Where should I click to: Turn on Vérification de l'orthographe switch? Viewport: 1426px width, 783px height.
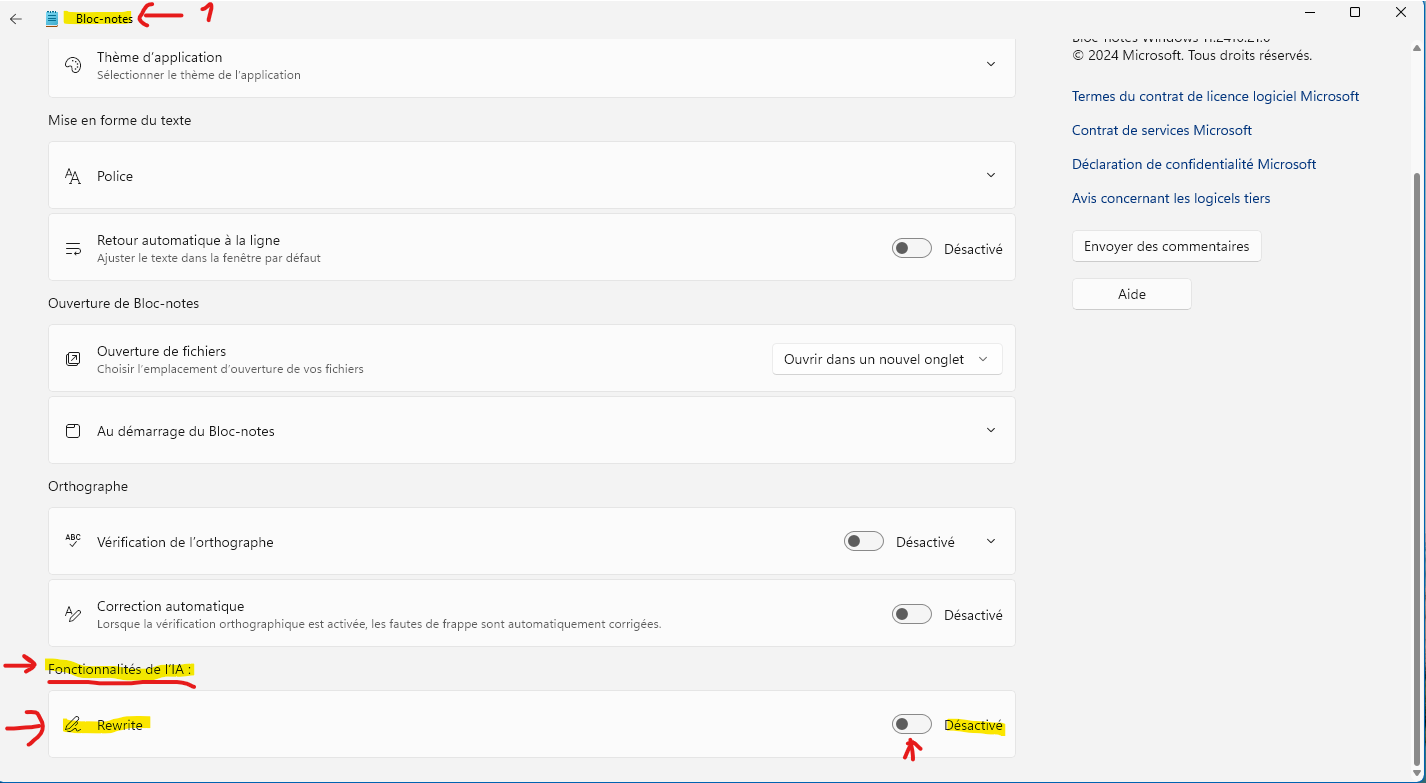point(864,542)
